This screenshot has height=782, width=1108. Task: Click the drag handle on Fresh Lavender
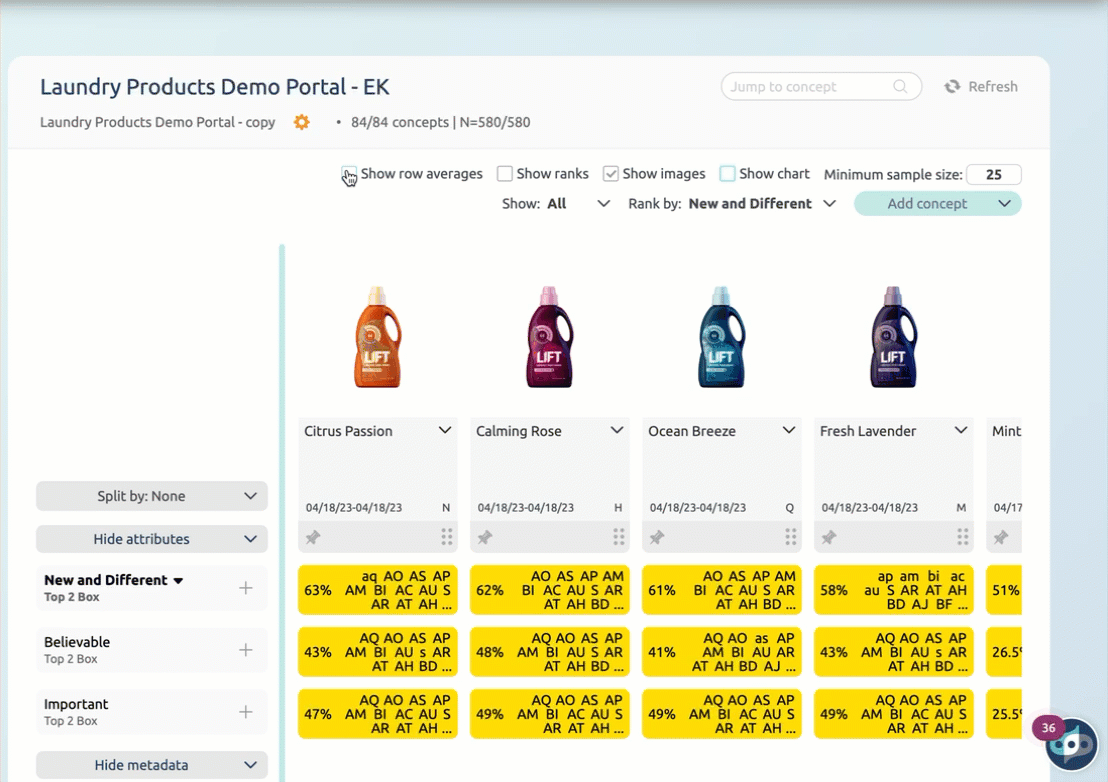(963, 538)
